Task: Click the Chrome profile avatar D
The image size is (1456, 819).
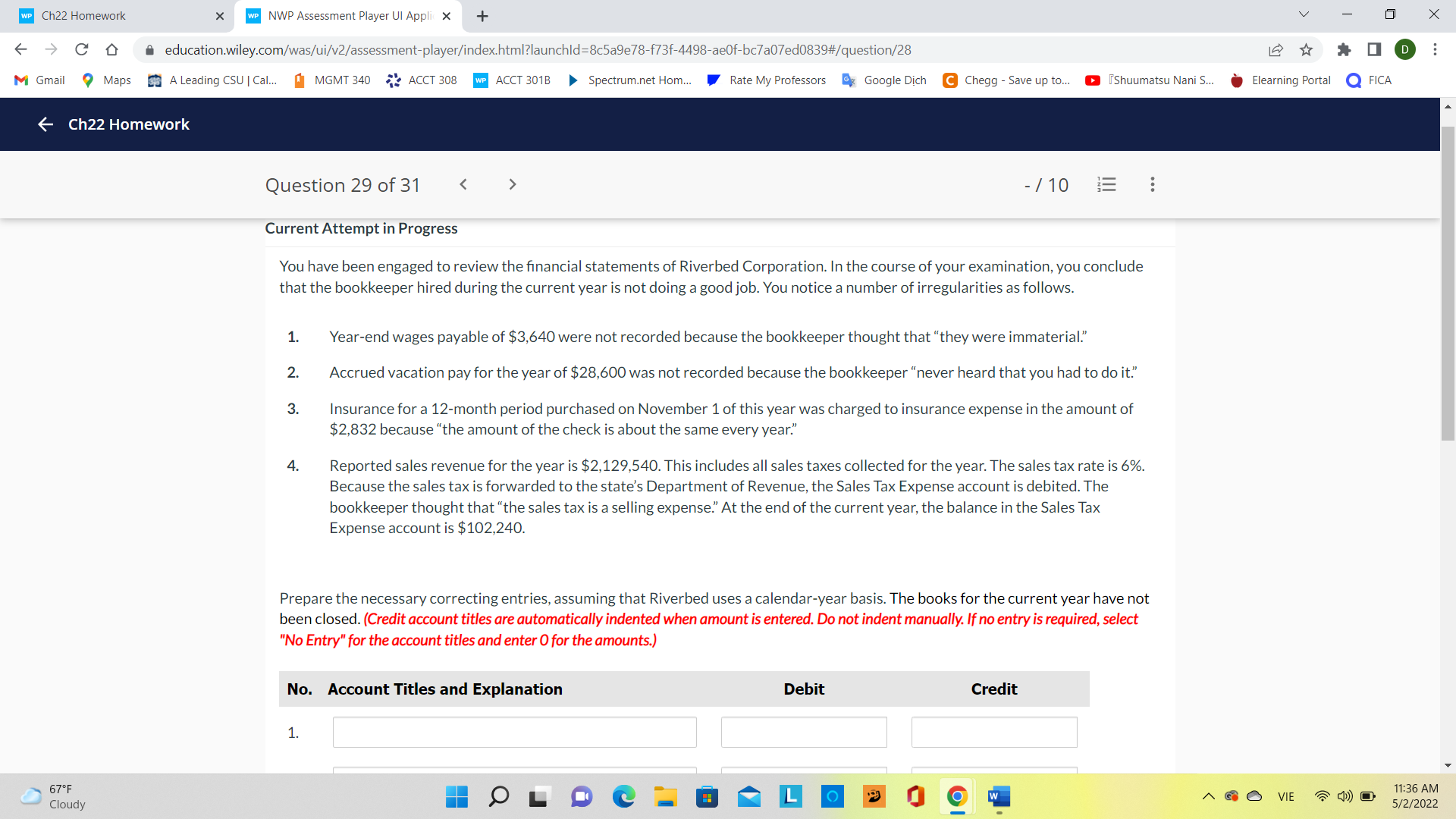Action: point(1405,49)
